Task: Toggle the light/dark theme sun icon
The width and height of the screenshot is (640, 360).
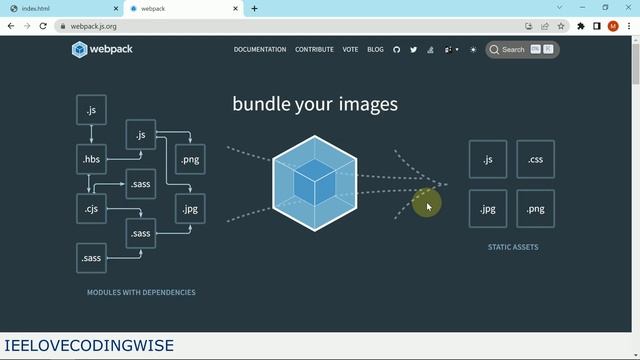Action: tap(473, 50)
